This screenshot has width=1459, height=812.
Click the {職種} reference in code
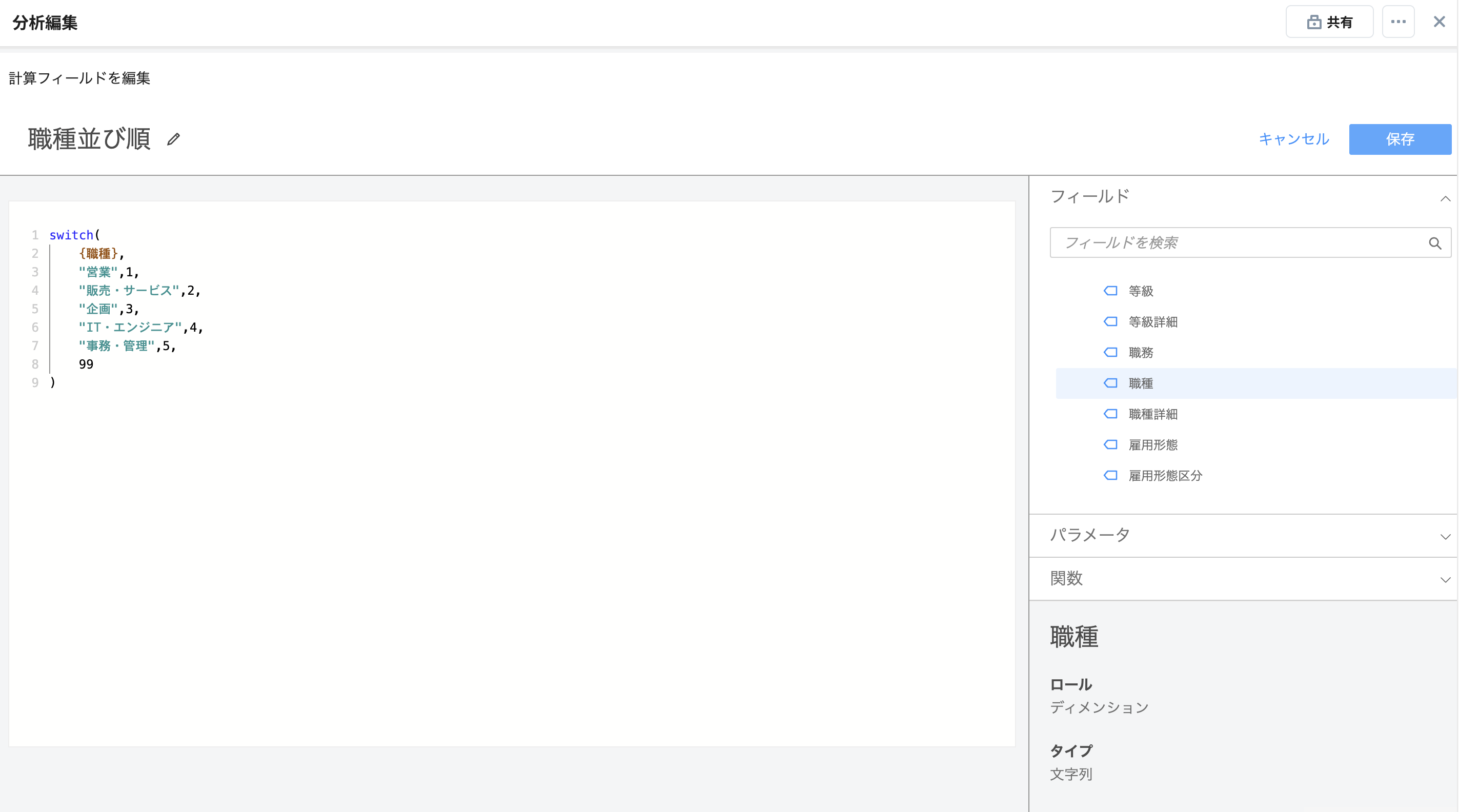(x=98, y=254)
